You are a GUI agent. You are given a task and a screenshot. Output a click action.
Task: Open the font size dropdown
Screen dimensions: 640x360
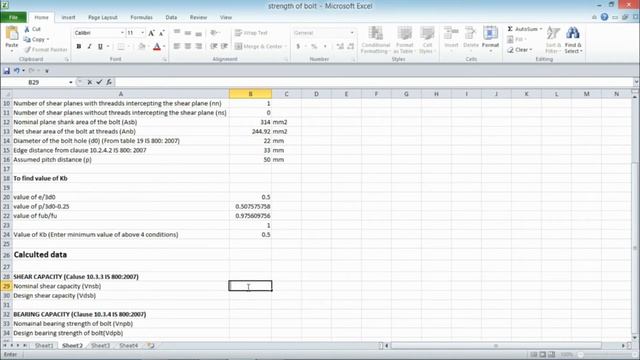click(x=142, y=33)
